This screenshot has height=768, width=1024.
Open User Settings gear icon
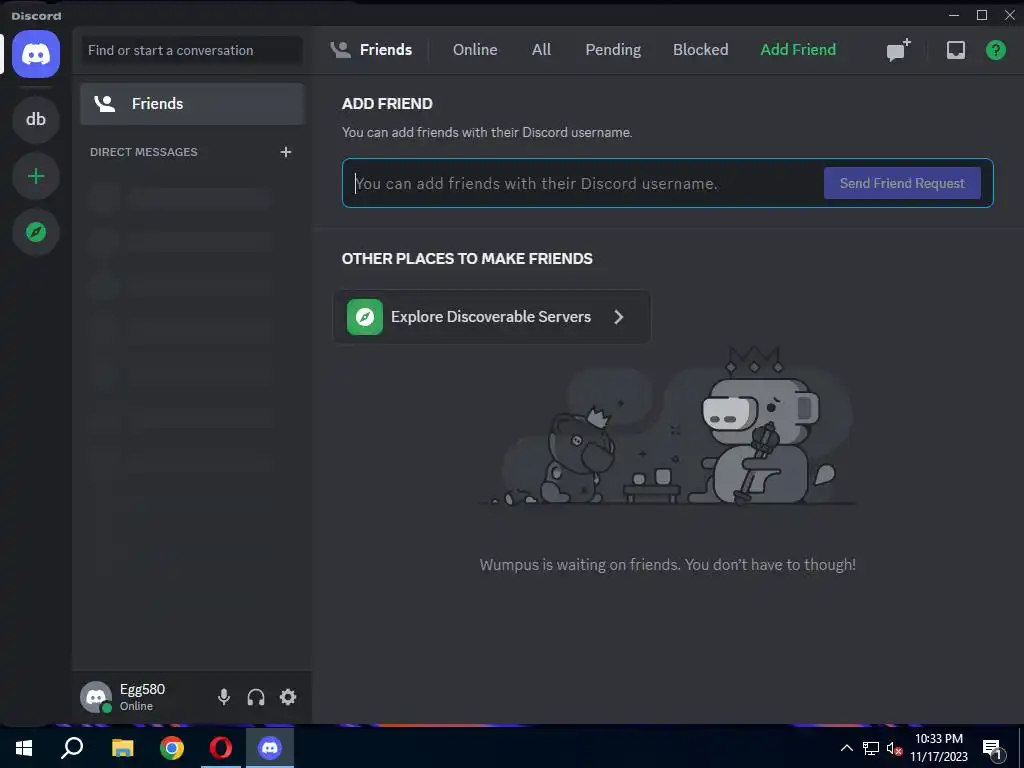tap(288, 697)
